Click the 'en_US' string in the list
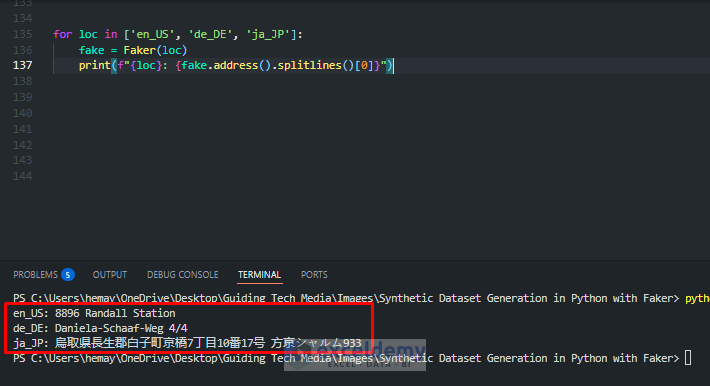 pos(152,34)
